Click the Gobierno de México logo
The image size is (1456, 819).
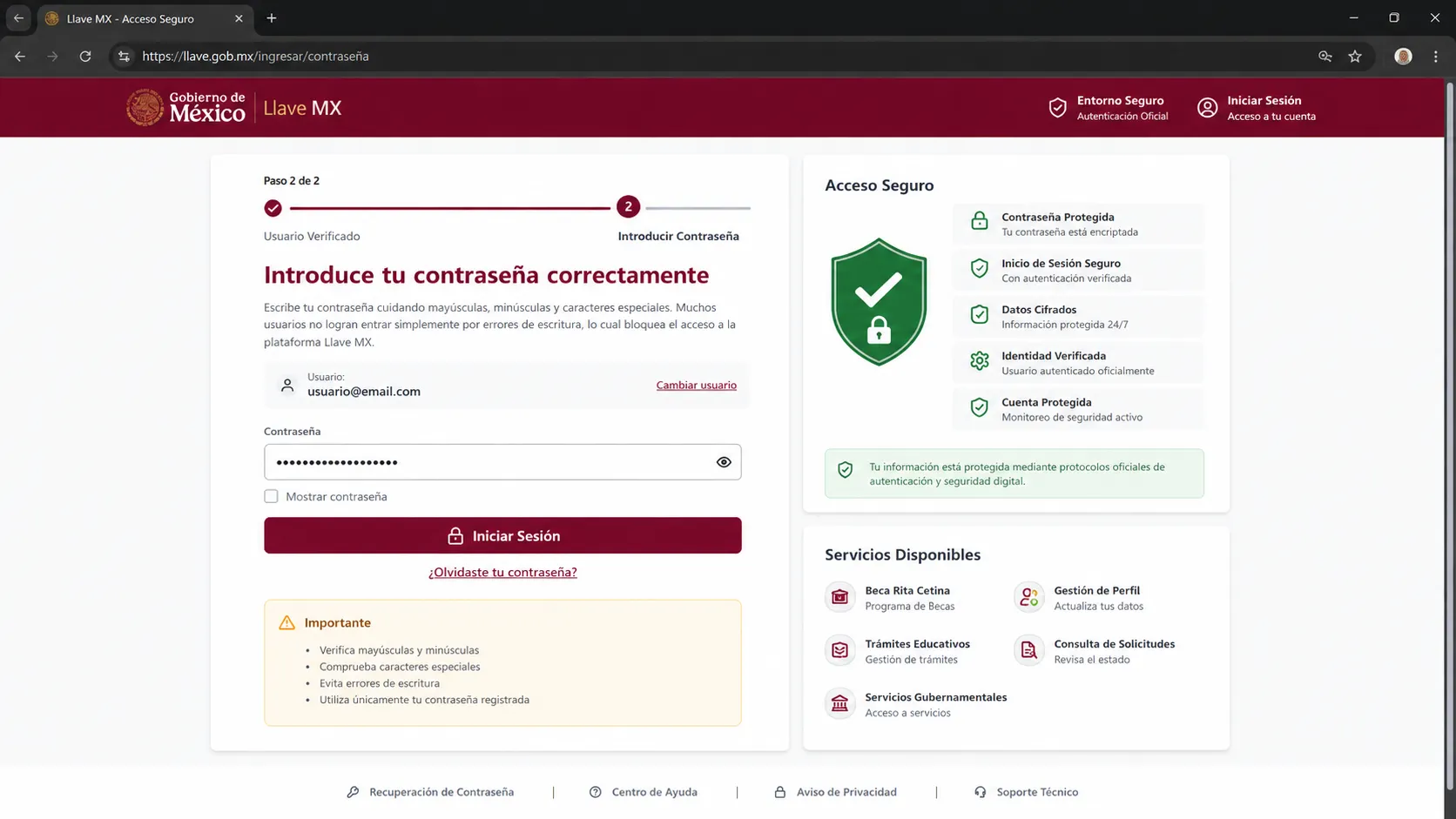point(185,108)
